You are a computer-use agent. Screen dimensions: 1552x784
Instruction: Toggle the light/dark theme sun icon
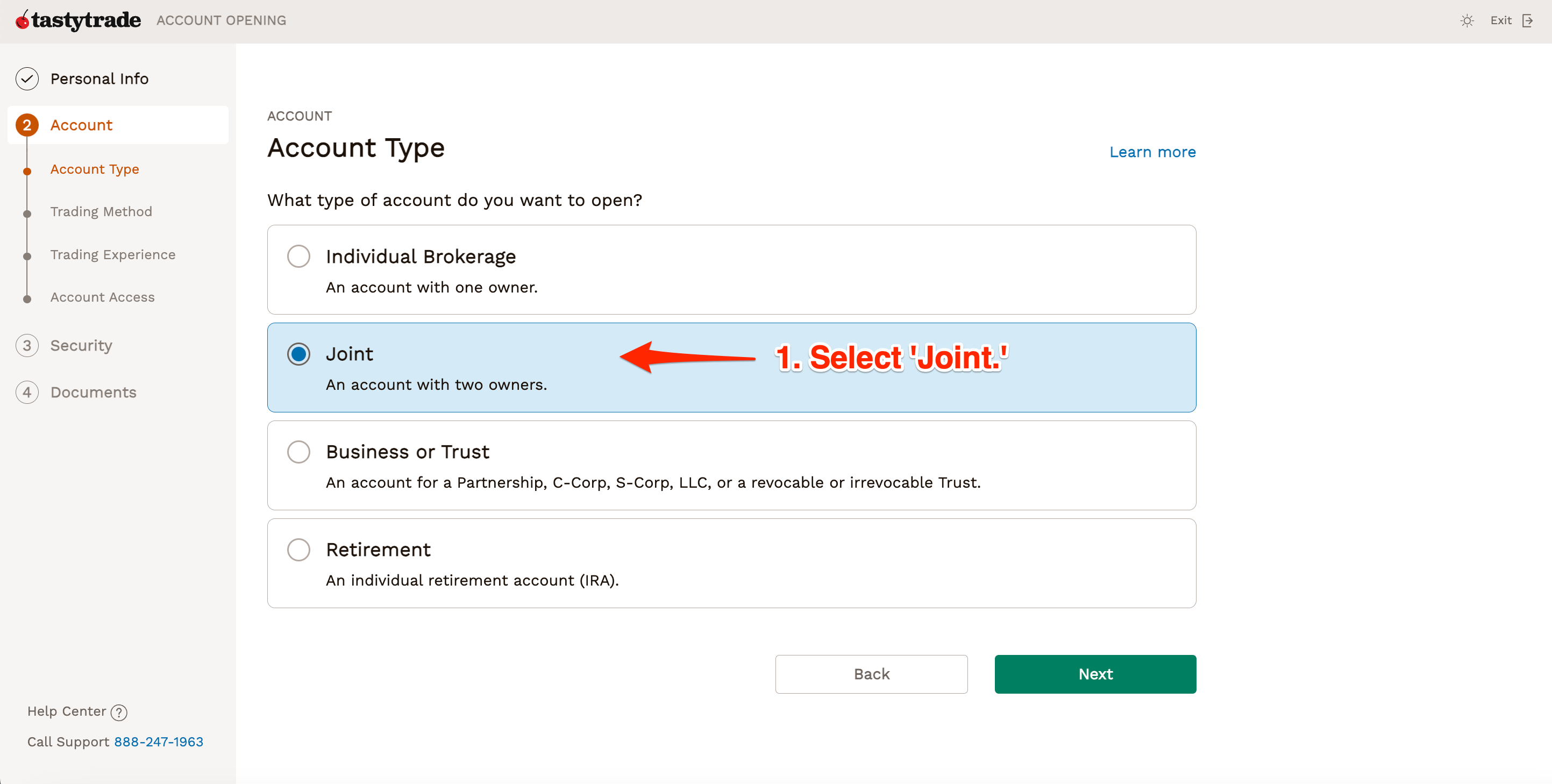coord(1468,20)
